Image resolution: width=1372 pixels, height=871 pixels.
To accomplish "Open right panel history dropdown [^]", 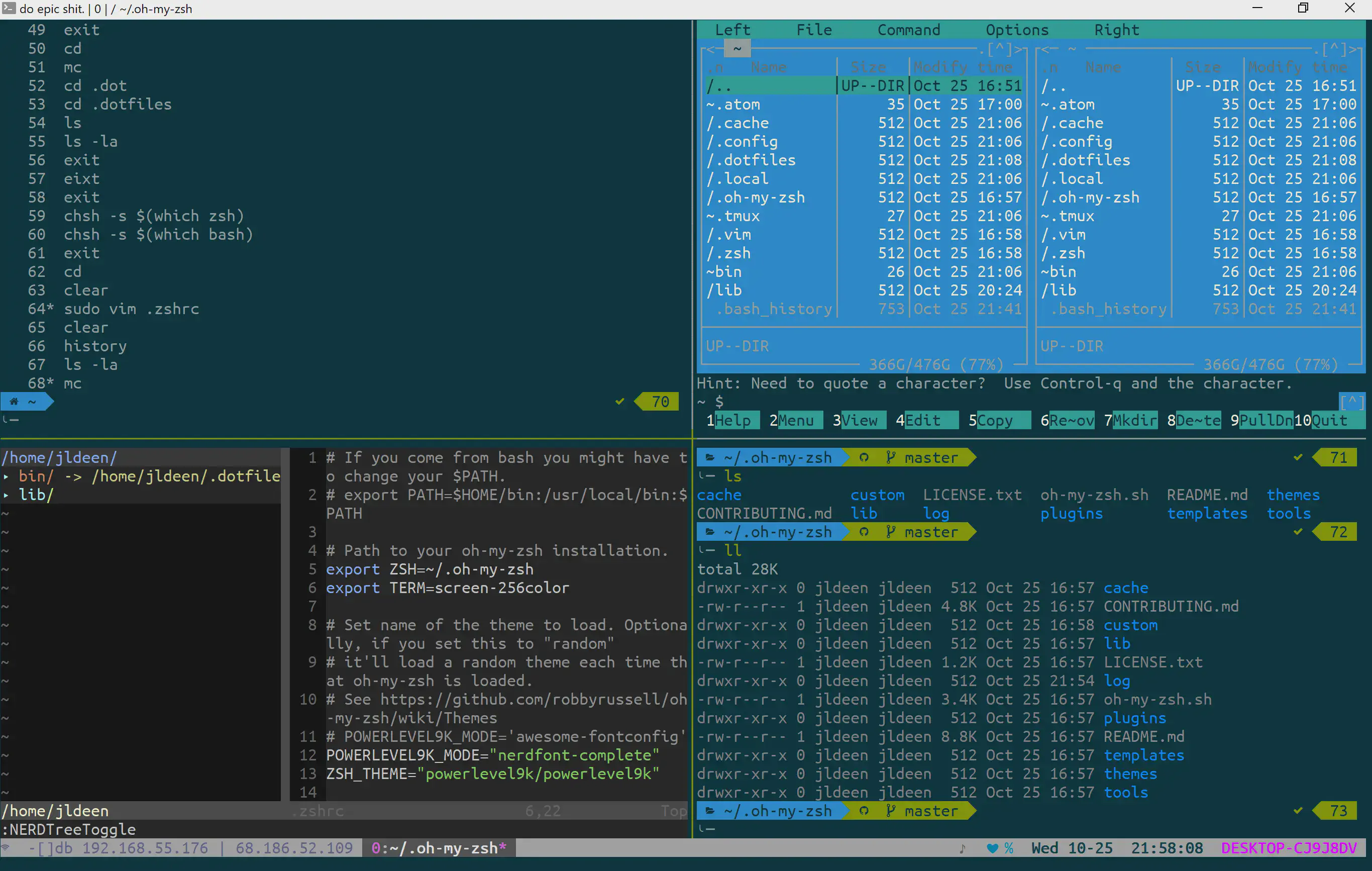I will [1335, 49].
